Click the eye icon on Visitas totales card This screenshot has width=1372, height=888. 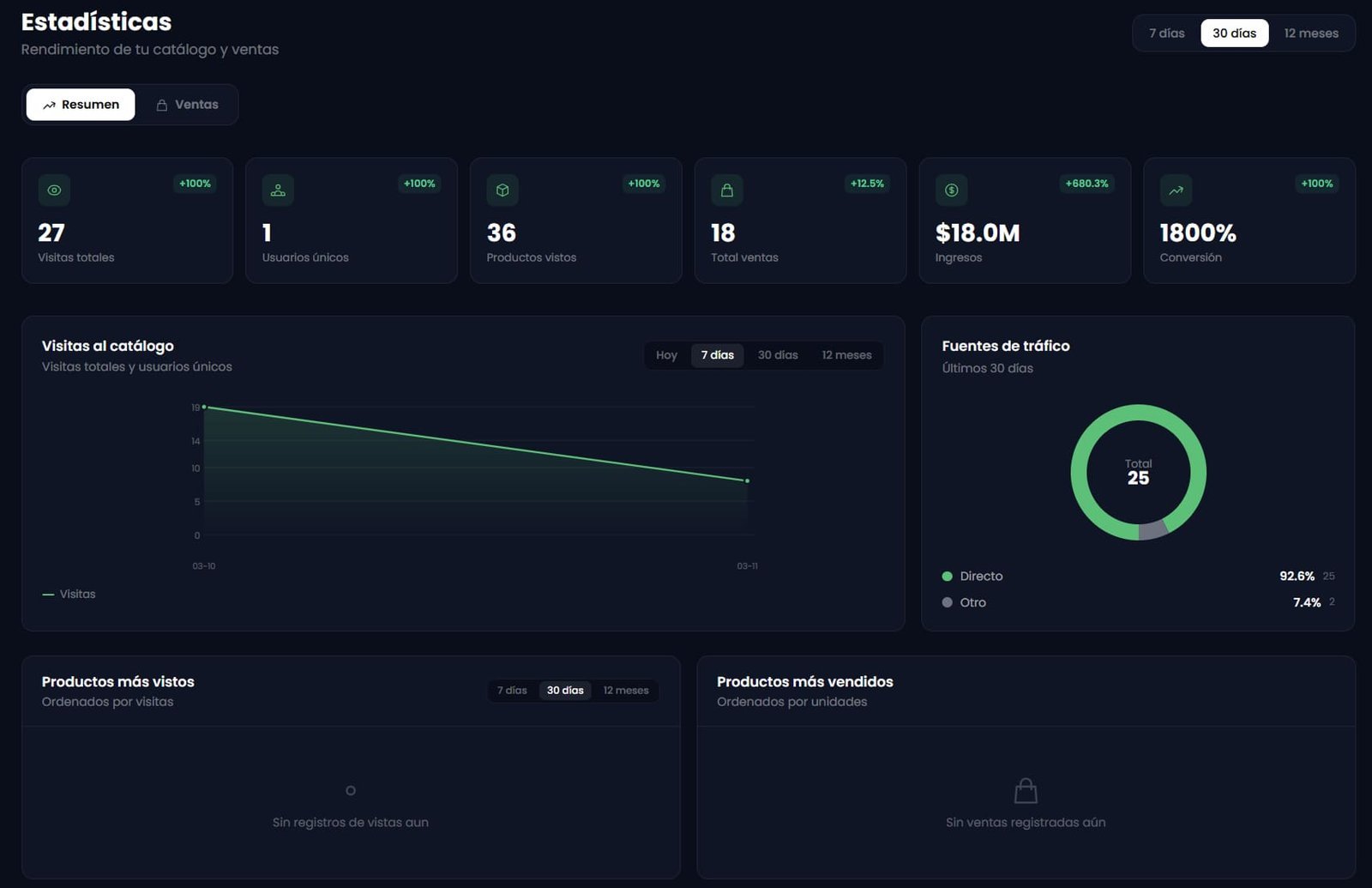(x=54, y=190)
